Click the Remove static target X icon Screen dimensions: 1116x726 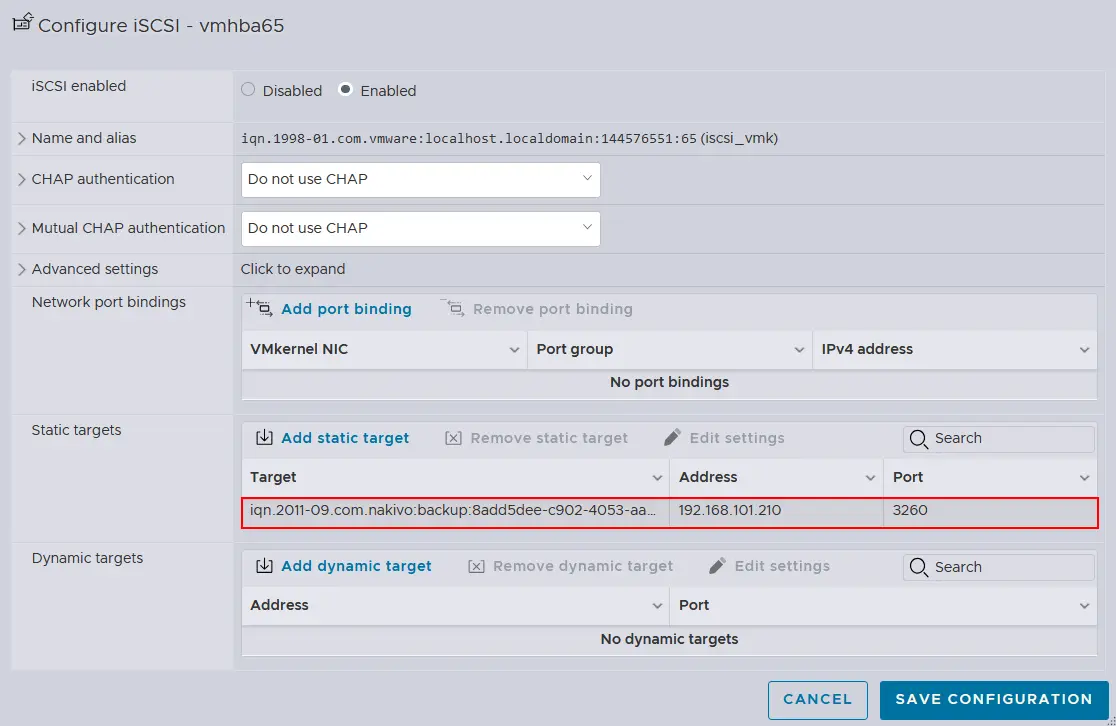pyautogui.click(x=453, y=438)
